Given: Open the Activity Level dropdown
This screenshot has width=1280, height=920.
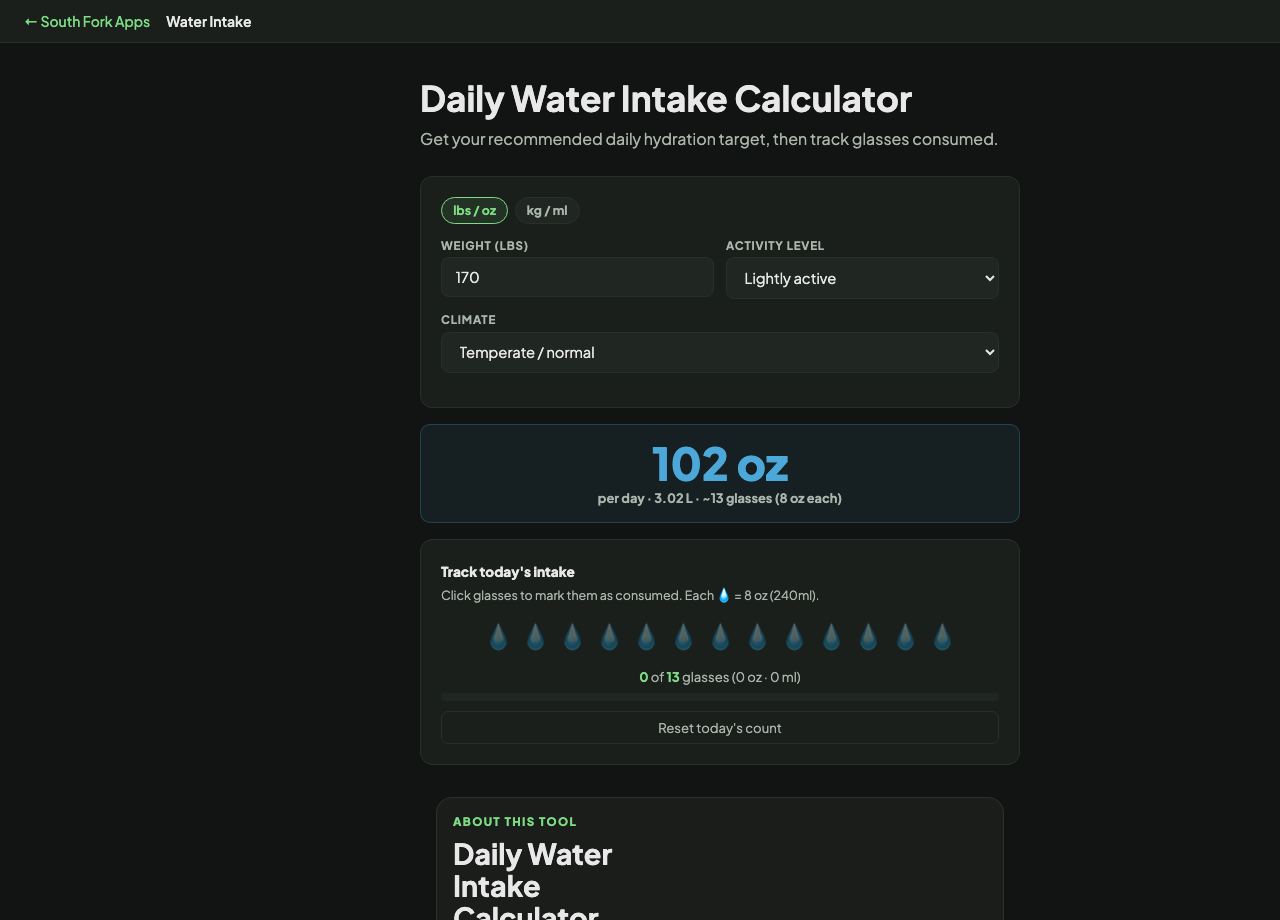Looking at the screenshot, I should point(862,278).
